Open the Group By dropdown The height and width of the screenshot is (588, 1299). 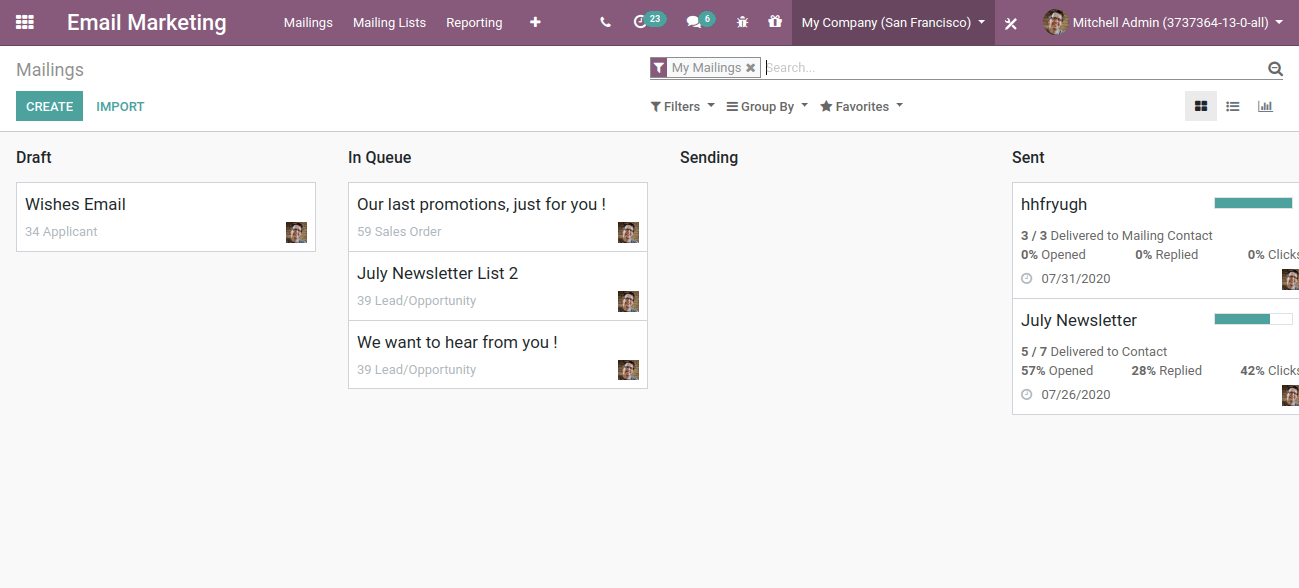(767, 106)
